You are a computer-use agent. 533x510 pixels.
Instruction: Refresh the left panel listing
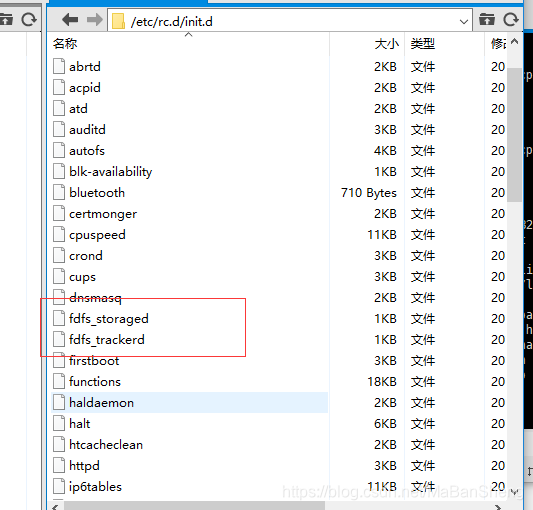(29, 20)
